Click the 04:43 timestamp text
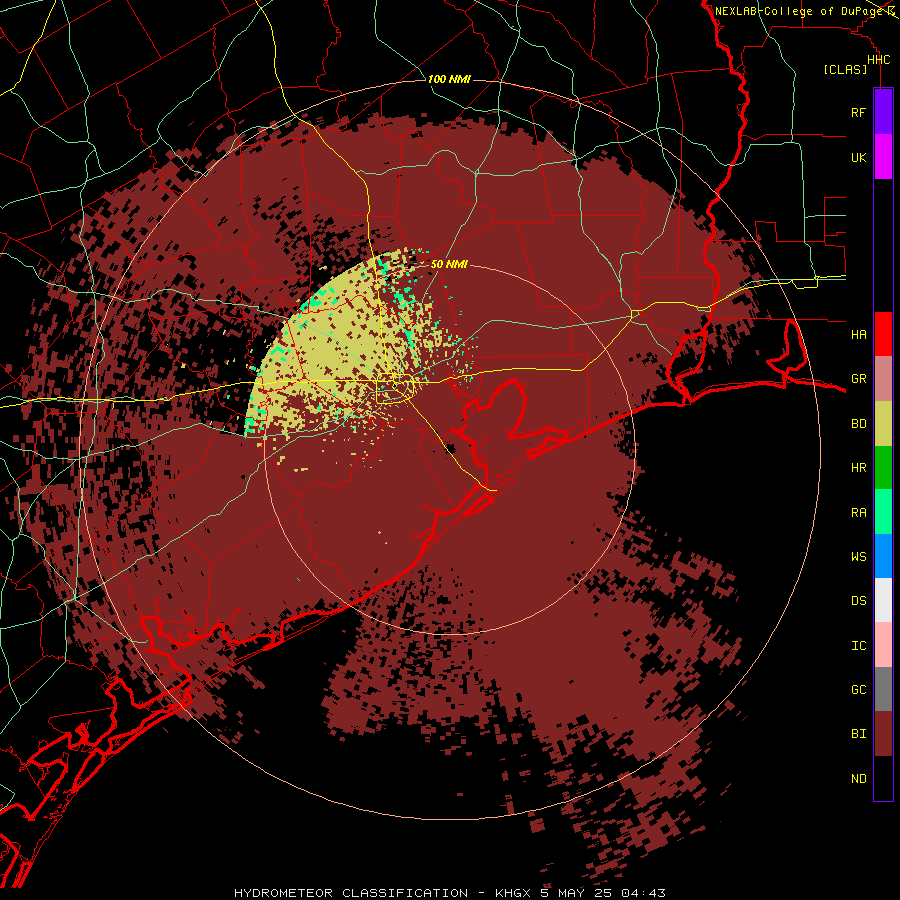The height and width of the screenshot is (900, 900). [643, 893]
